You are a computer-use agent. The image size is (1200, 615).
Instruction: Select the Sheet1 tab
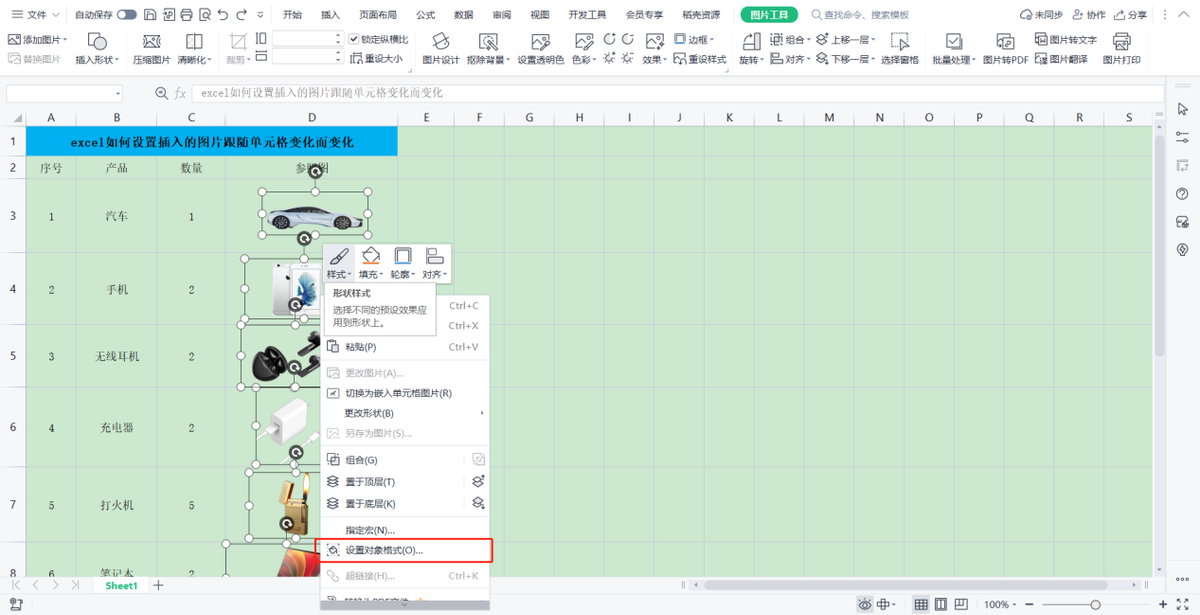click(x=122, y=585)
